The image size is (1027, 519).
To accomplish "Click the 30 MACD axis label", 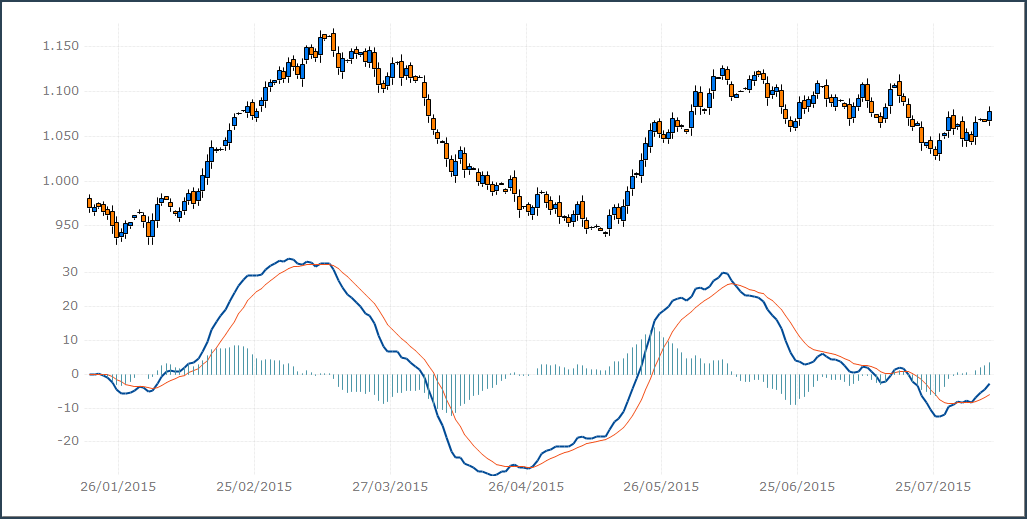I will pos(71,272).
